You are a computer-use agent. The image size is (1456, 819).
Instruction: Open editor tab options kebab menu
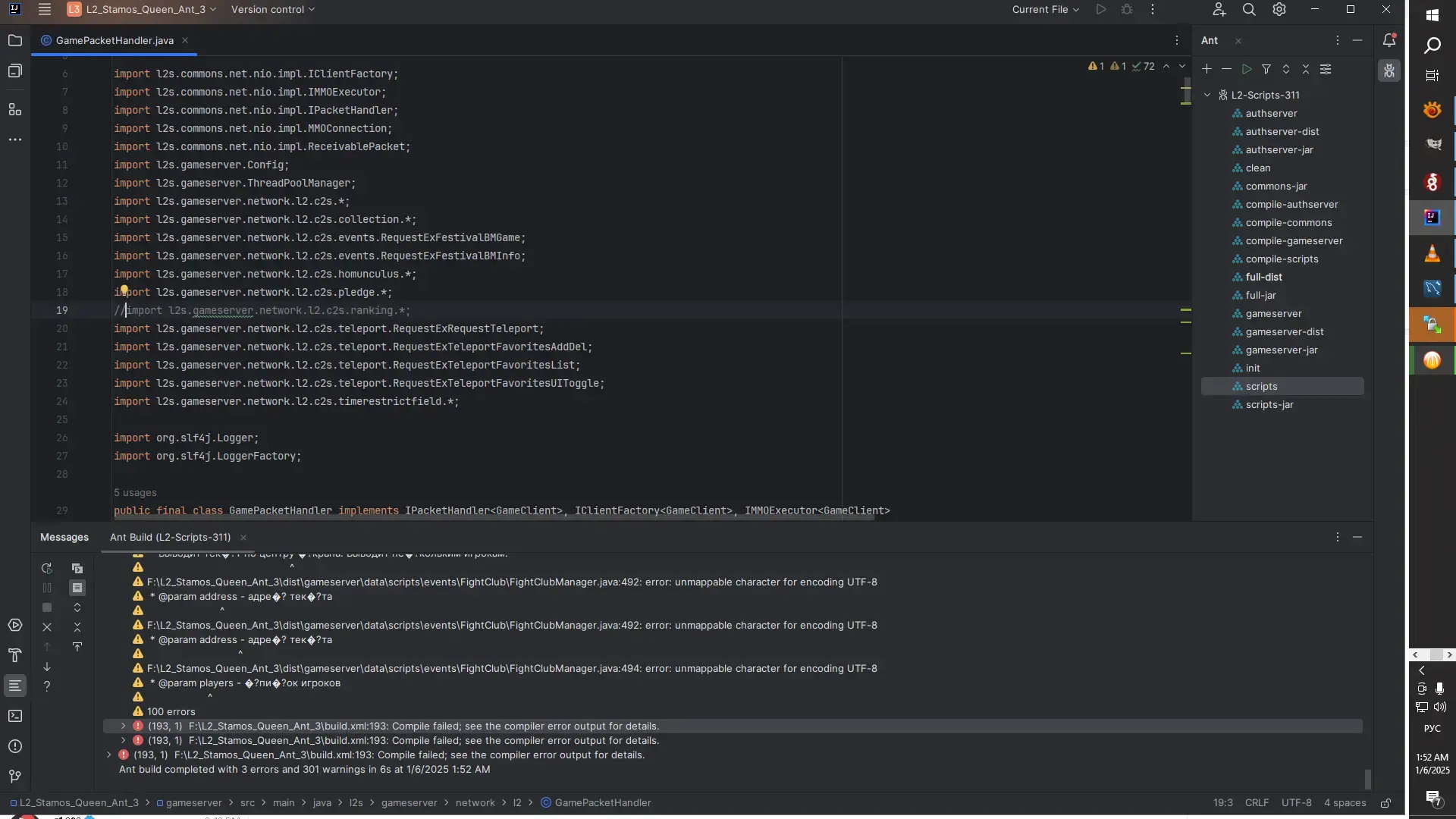(x=1177, y=40)
